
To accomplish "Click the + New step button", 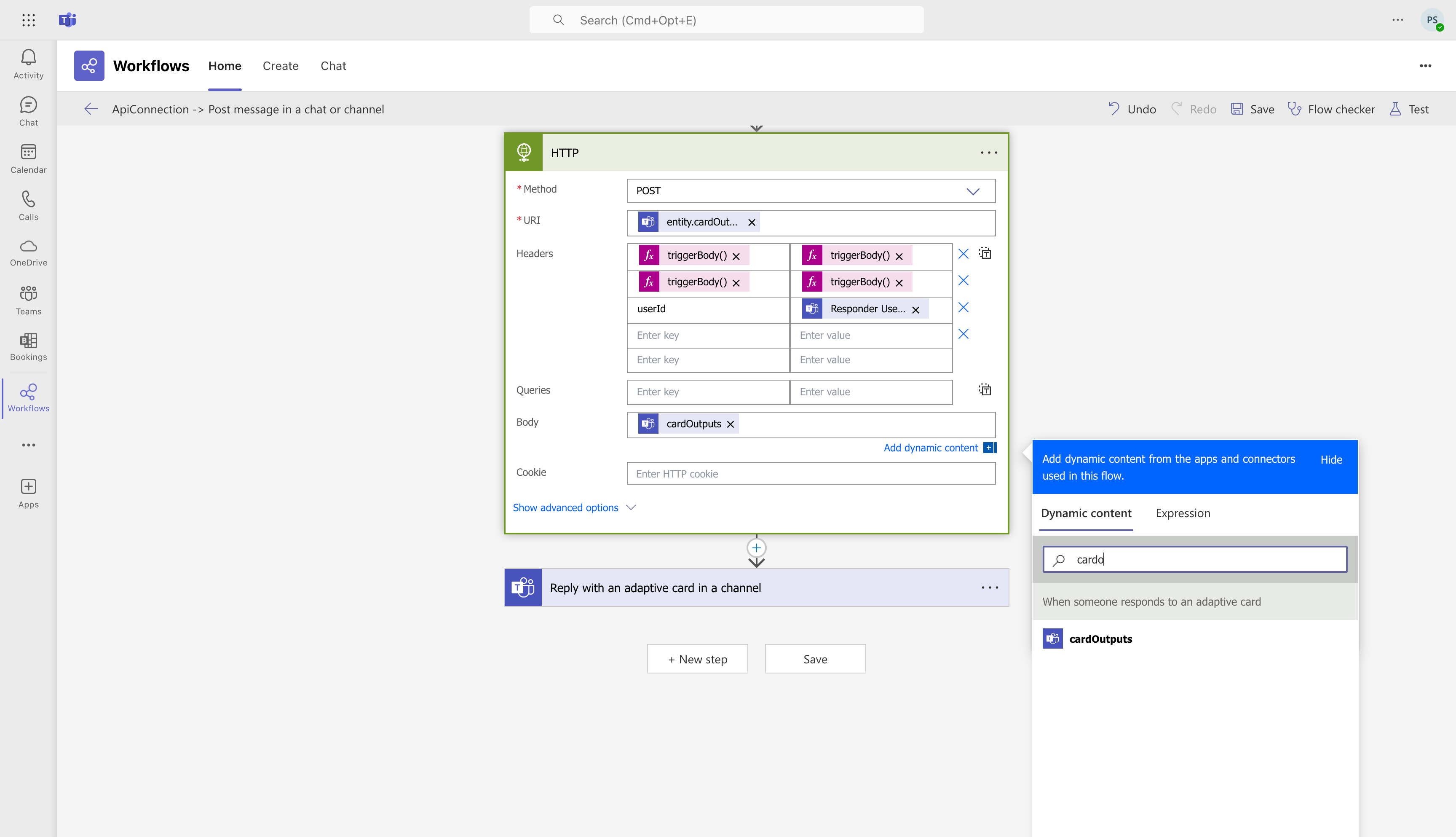I will tap(698, 659).
